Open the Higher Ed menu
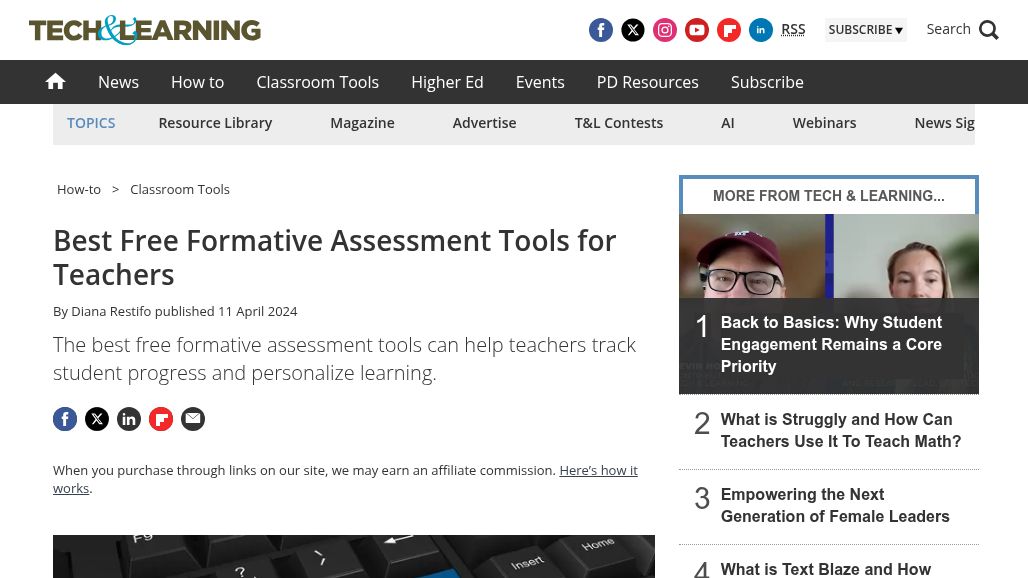Viewport: 1028px width, 578px height. pos(447,82)
